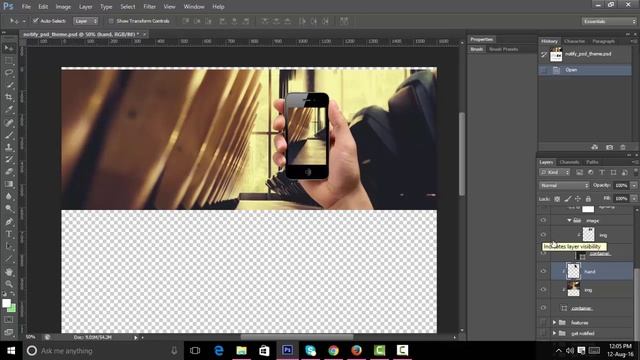Screen dimensions: 640x360
Task: Click the background color swatch
Action: 13,309
